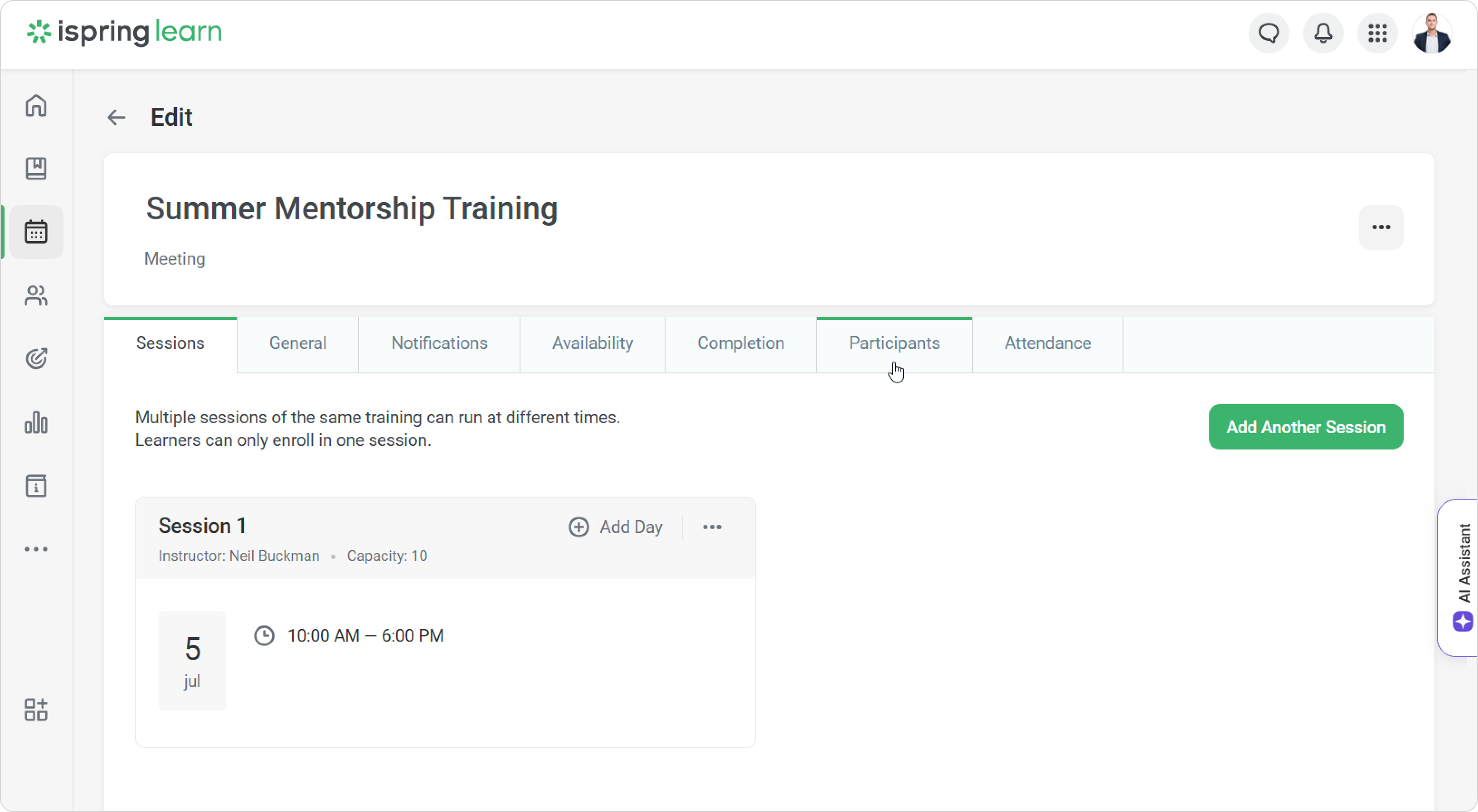Click the add-apps icon at sidebar bottom
Viewport: 1478px width, 812px height.
point(36,709)
